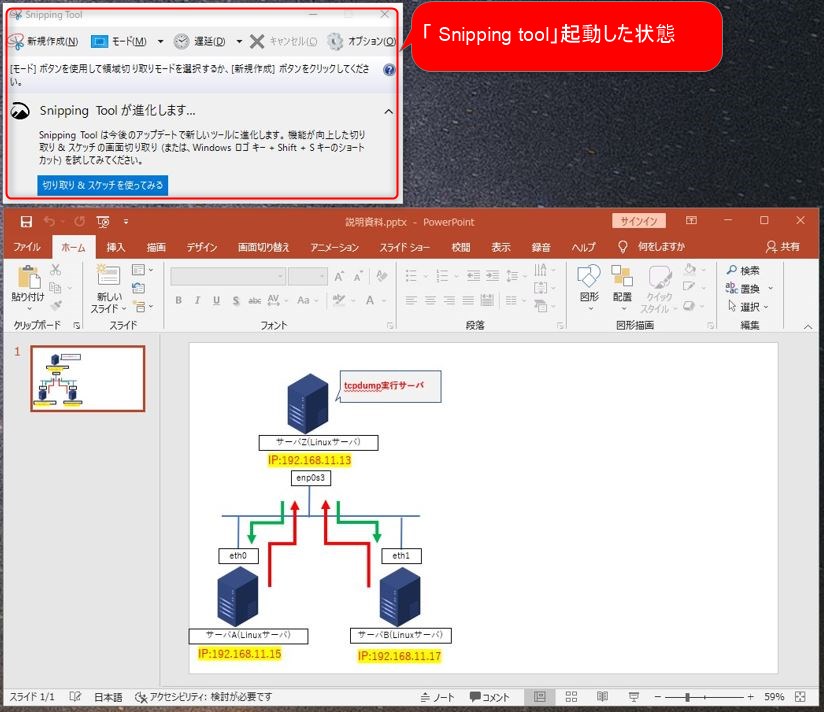Open Options (オプション) in Snipping Tool
Screen dimensions: 824x712
coord(361,41)
